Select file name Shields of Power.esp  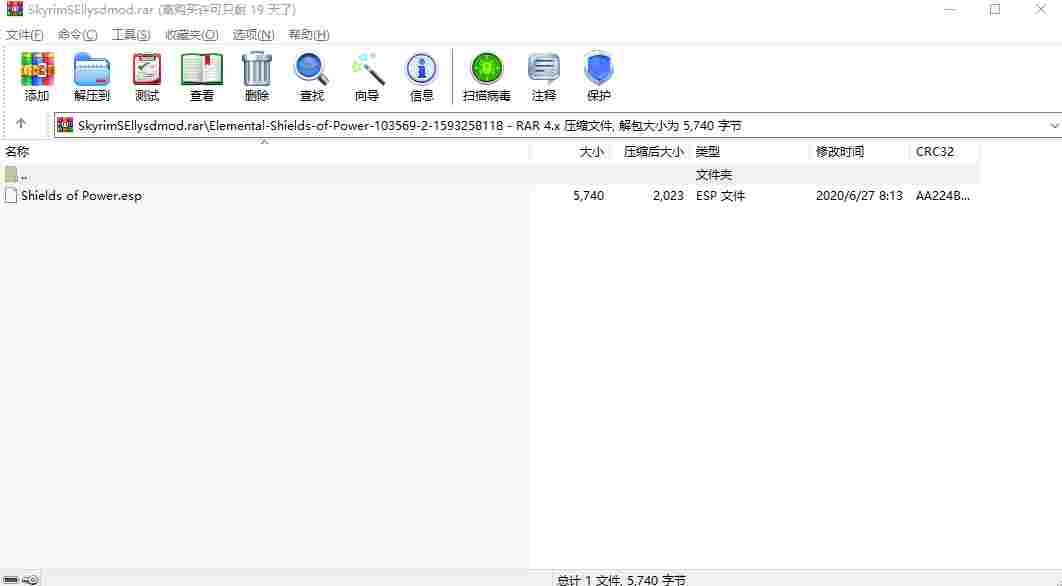coord(81,196)
